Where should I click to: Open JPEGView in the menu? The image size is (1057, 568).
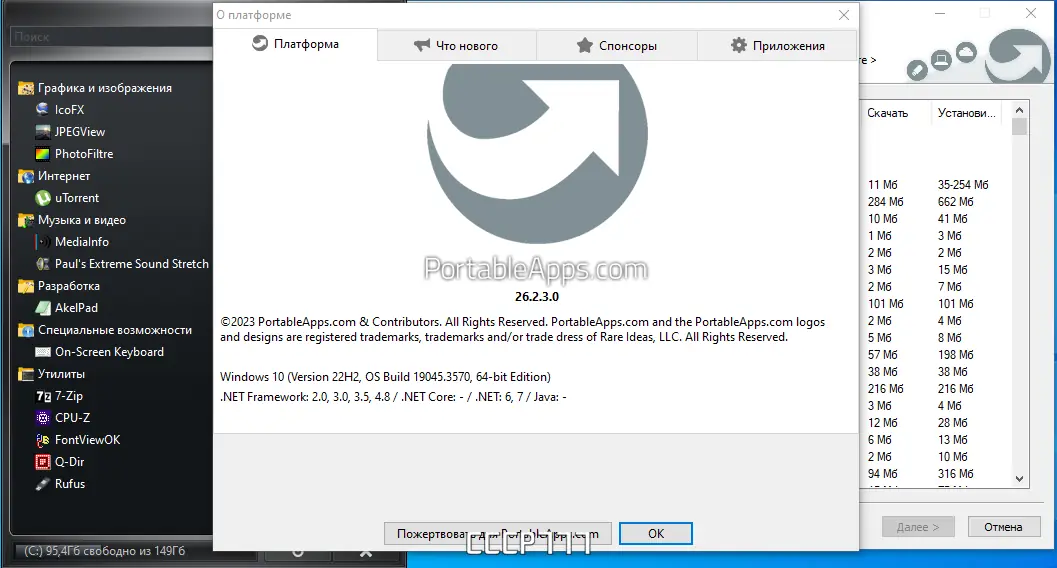pos(70,131)
